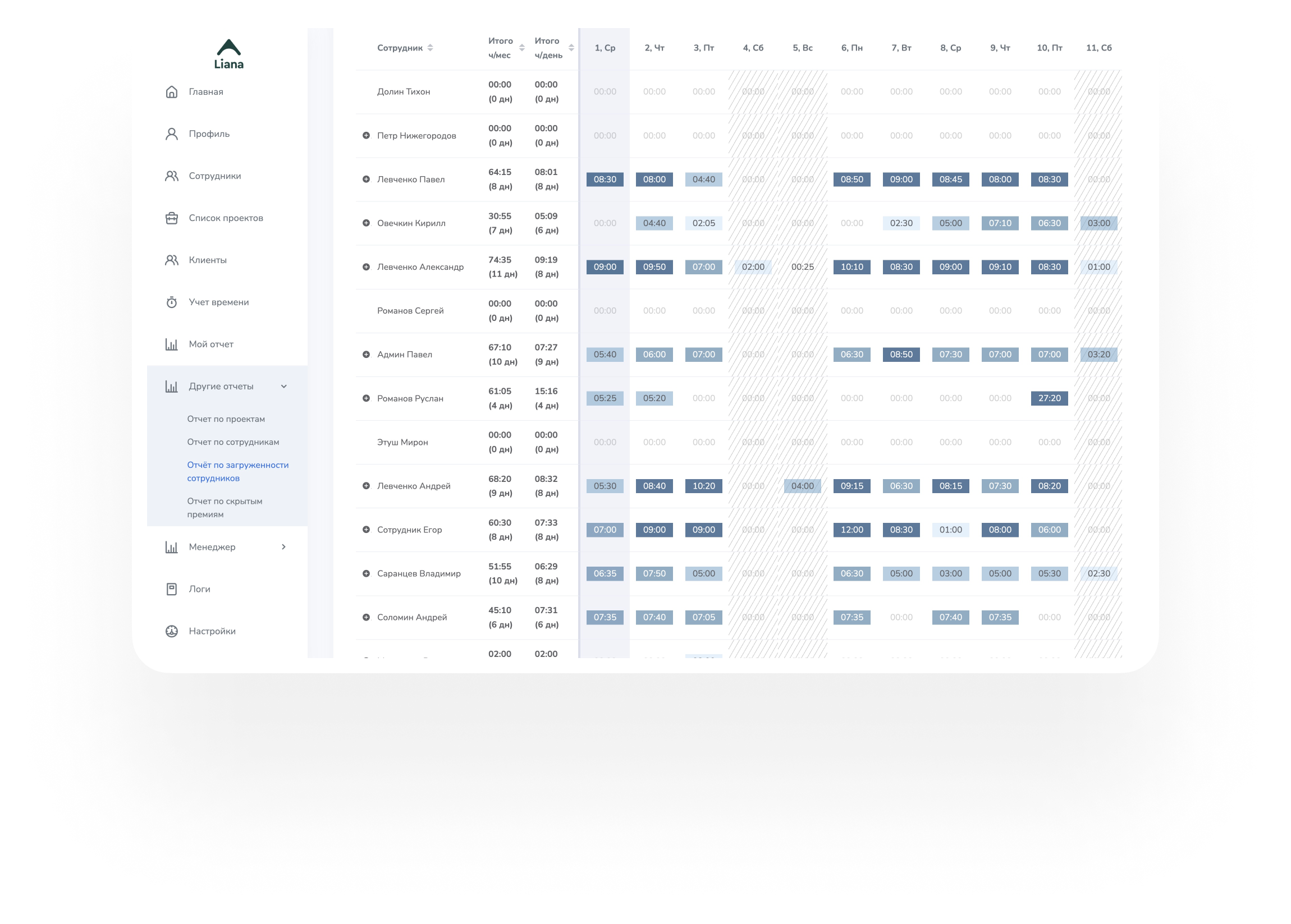
Task: Click the Учет времени stopwatch icon
Action: (171, 302)
